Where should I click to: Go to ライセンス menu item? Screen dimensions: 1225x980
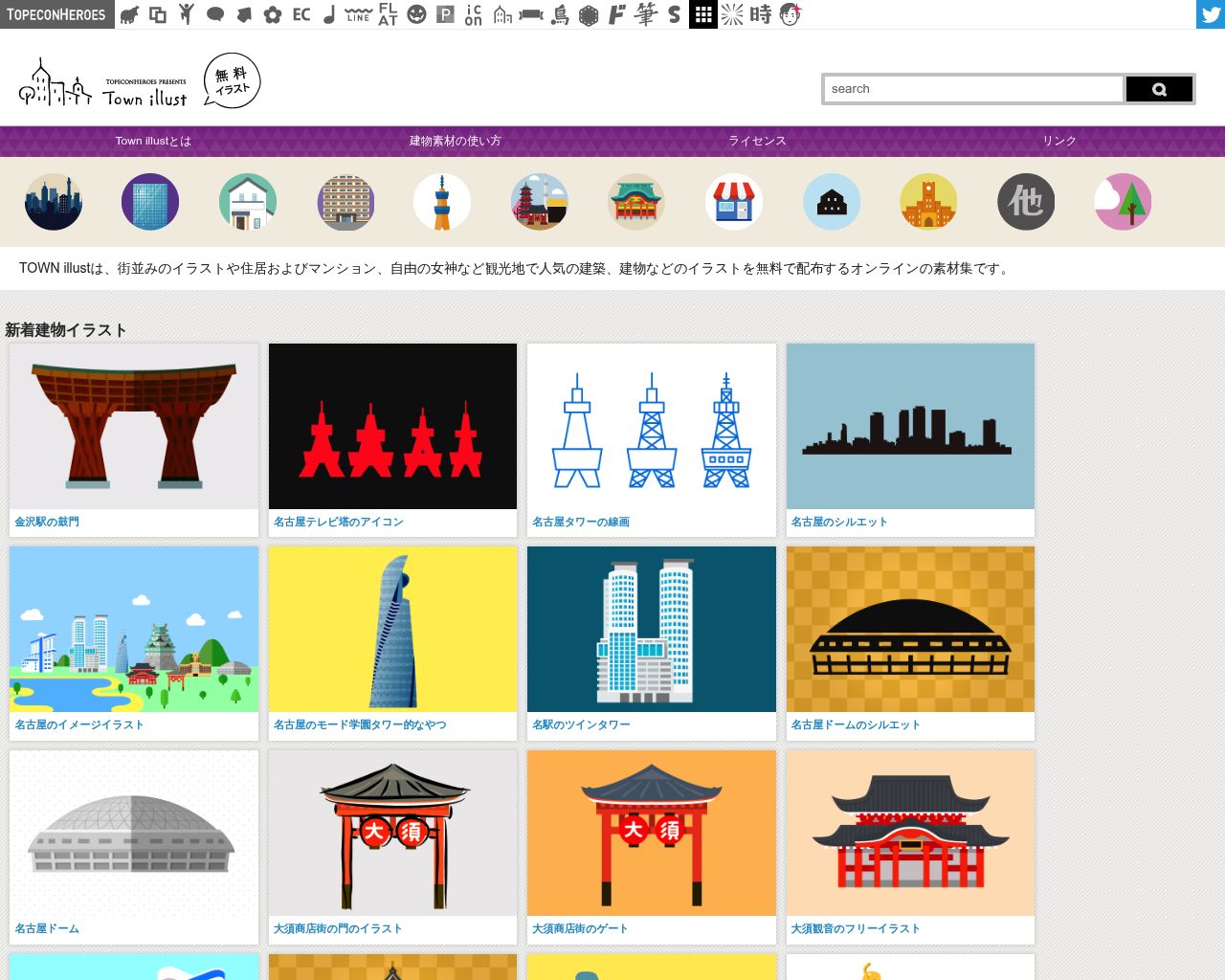point(757,141)
